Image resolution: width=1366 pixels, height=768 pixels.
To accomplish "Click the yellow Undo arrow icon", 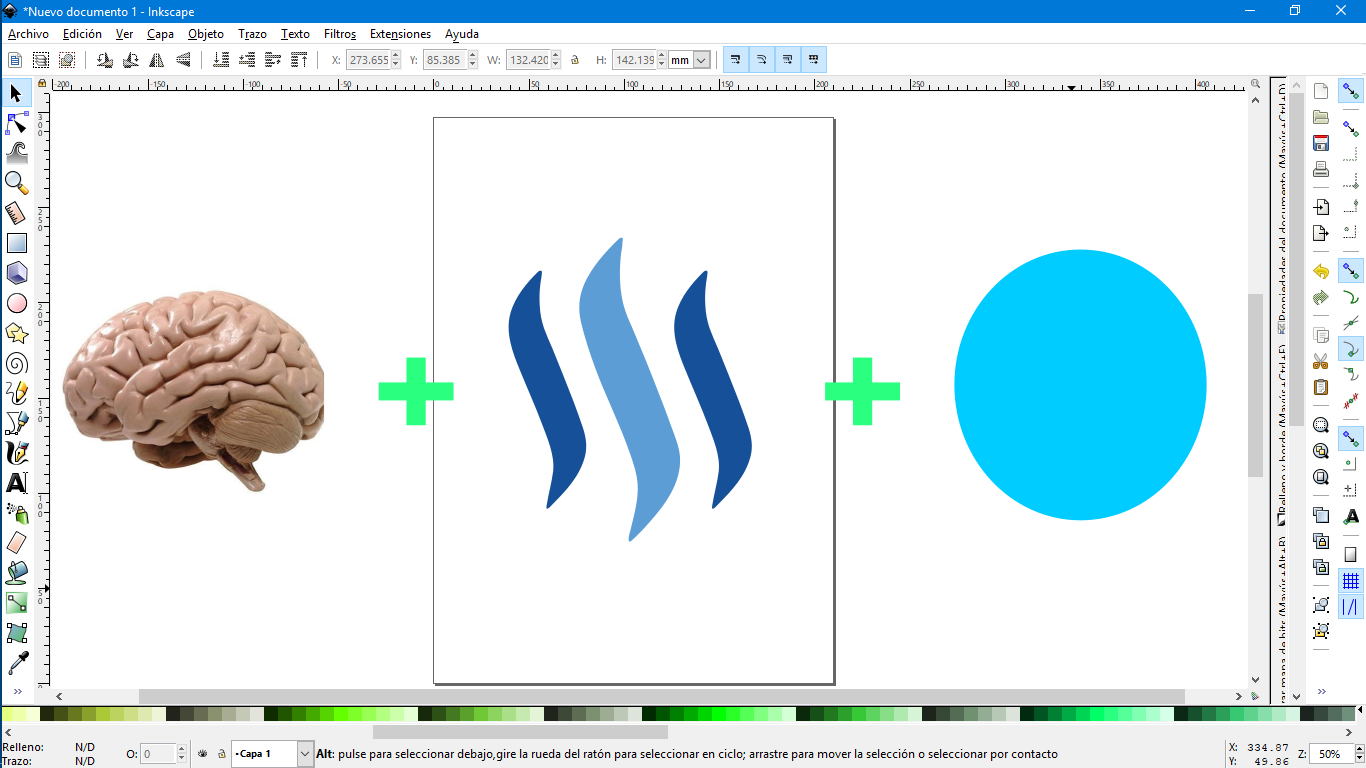I will [1321, 272].
